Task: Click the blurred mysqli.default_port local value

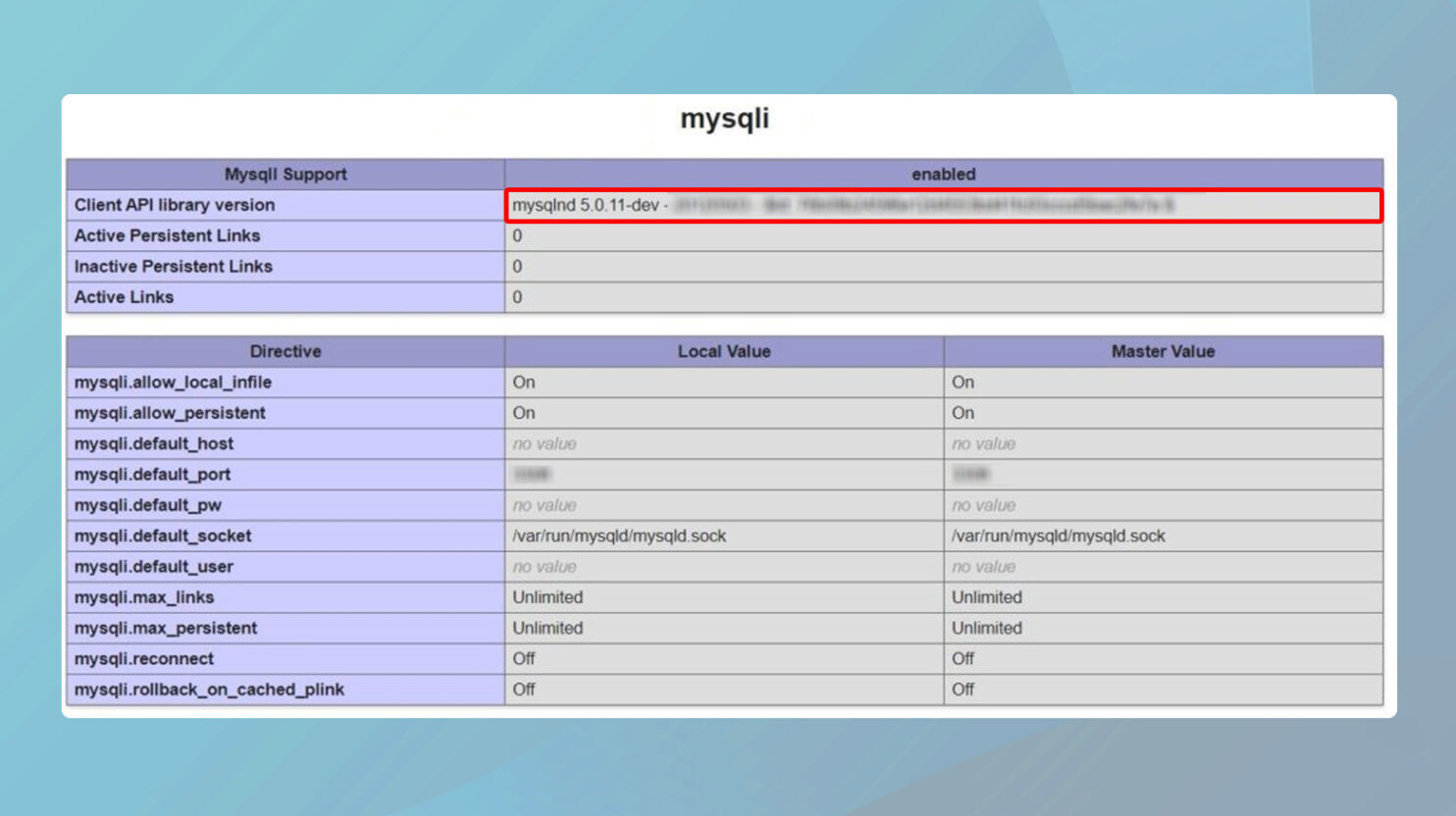Action: coord(532,475)
